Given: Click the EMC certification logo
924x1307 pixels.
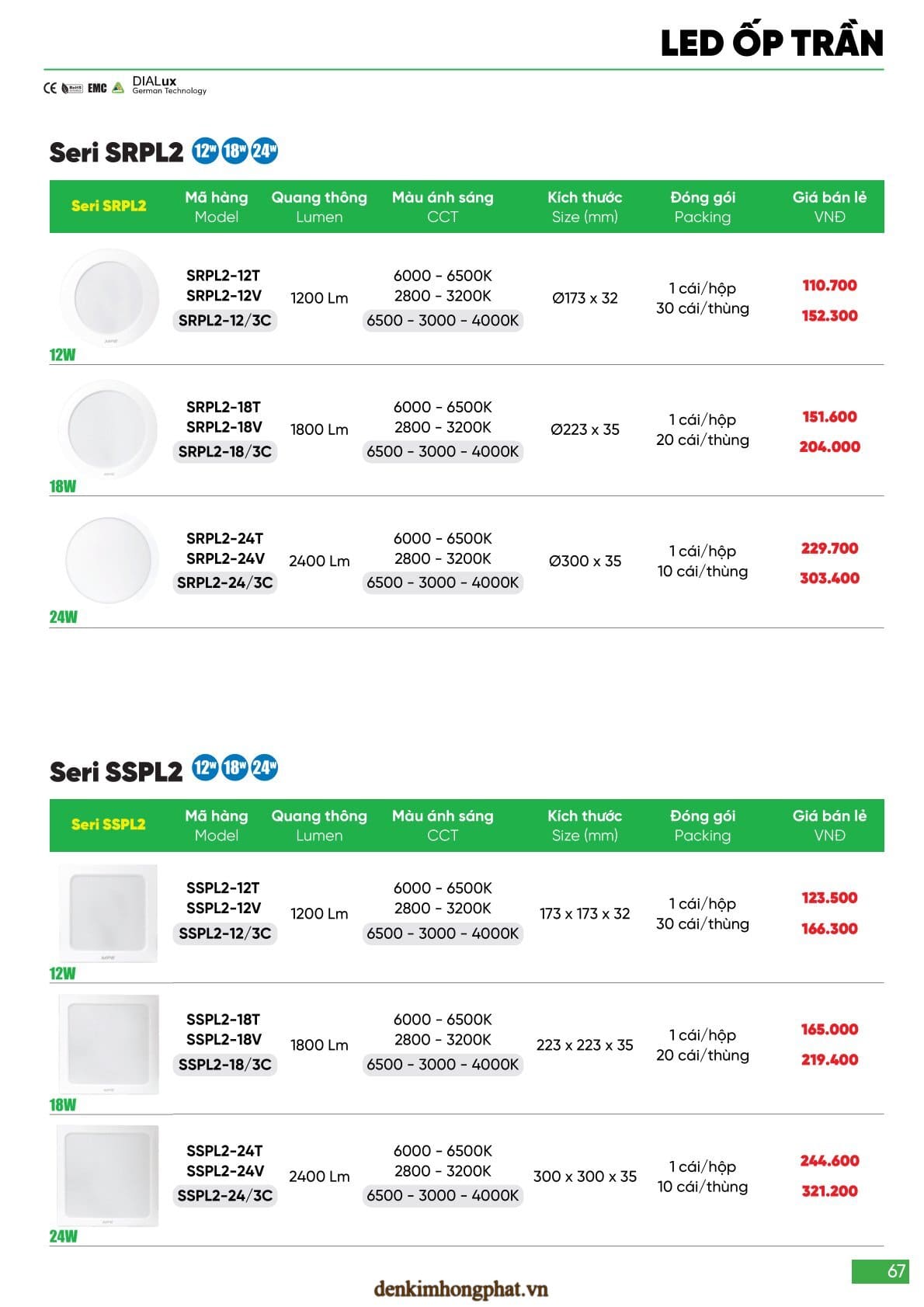Looking at the screenshot, I should click(97, 88).
